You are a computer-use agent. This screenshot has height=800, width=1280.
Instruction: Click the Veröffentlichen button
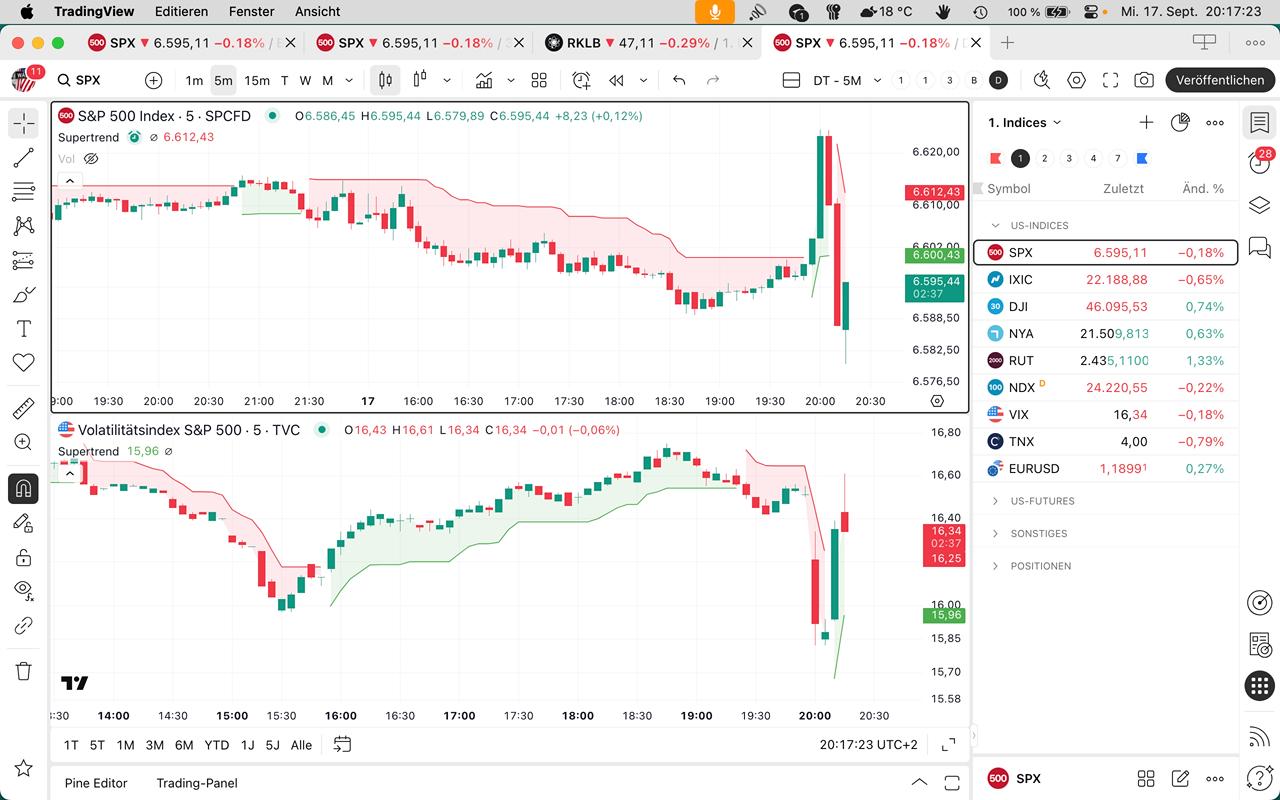point(1219,80)
